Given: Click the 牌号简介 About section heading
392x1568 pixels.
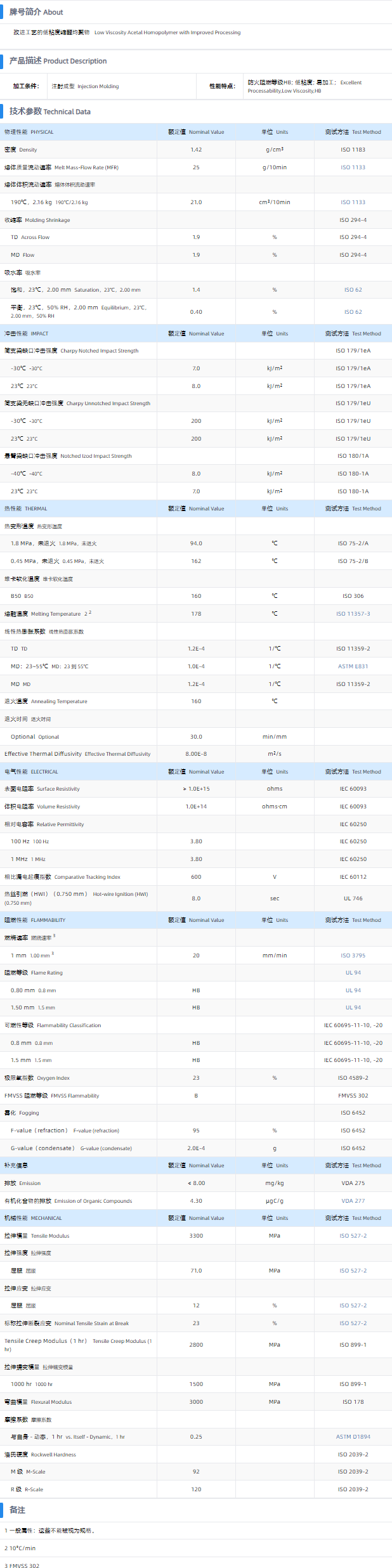Looking at the screenshot, I should 36,12.
